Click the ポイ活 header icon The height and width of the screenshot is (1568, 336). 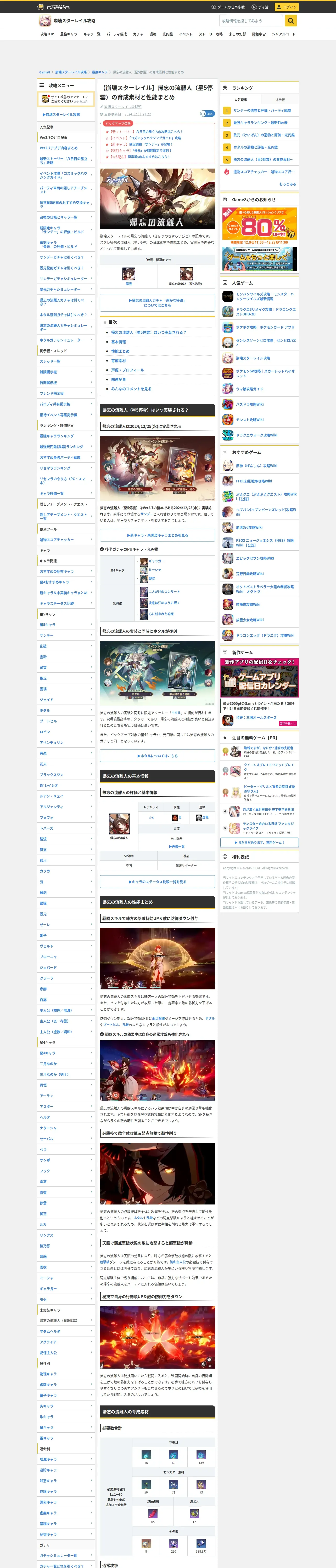pos(260,7)
